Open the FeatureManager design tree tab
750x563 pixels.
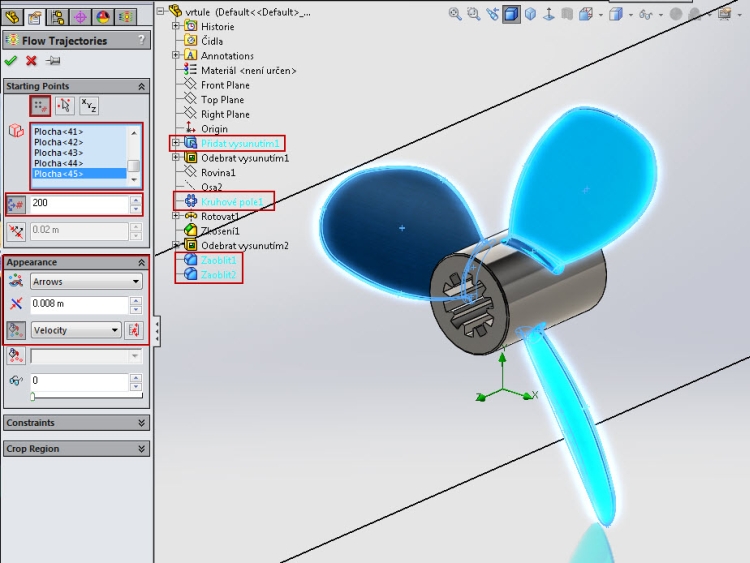[12, 17]
